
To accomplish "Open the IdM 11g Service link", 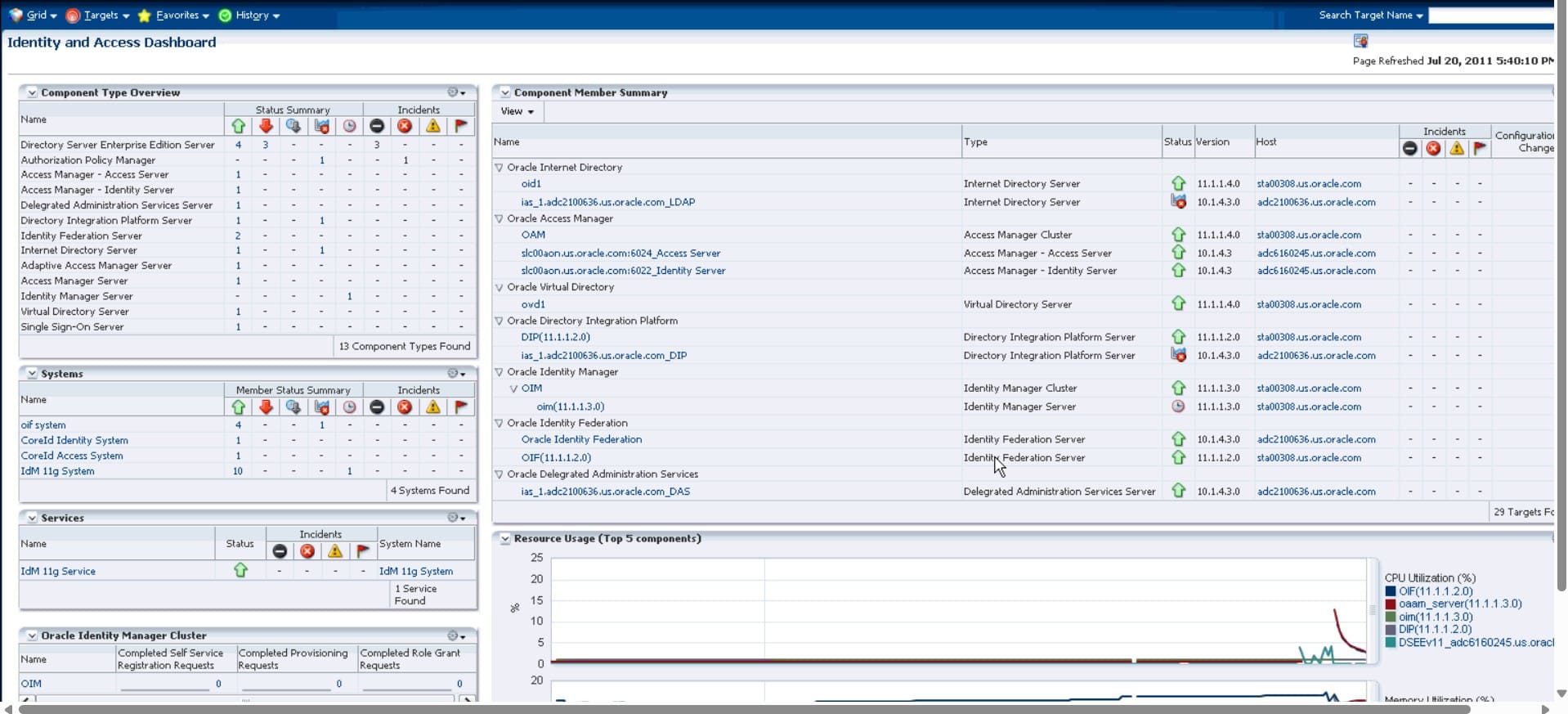I will click(x=58, y=571).
